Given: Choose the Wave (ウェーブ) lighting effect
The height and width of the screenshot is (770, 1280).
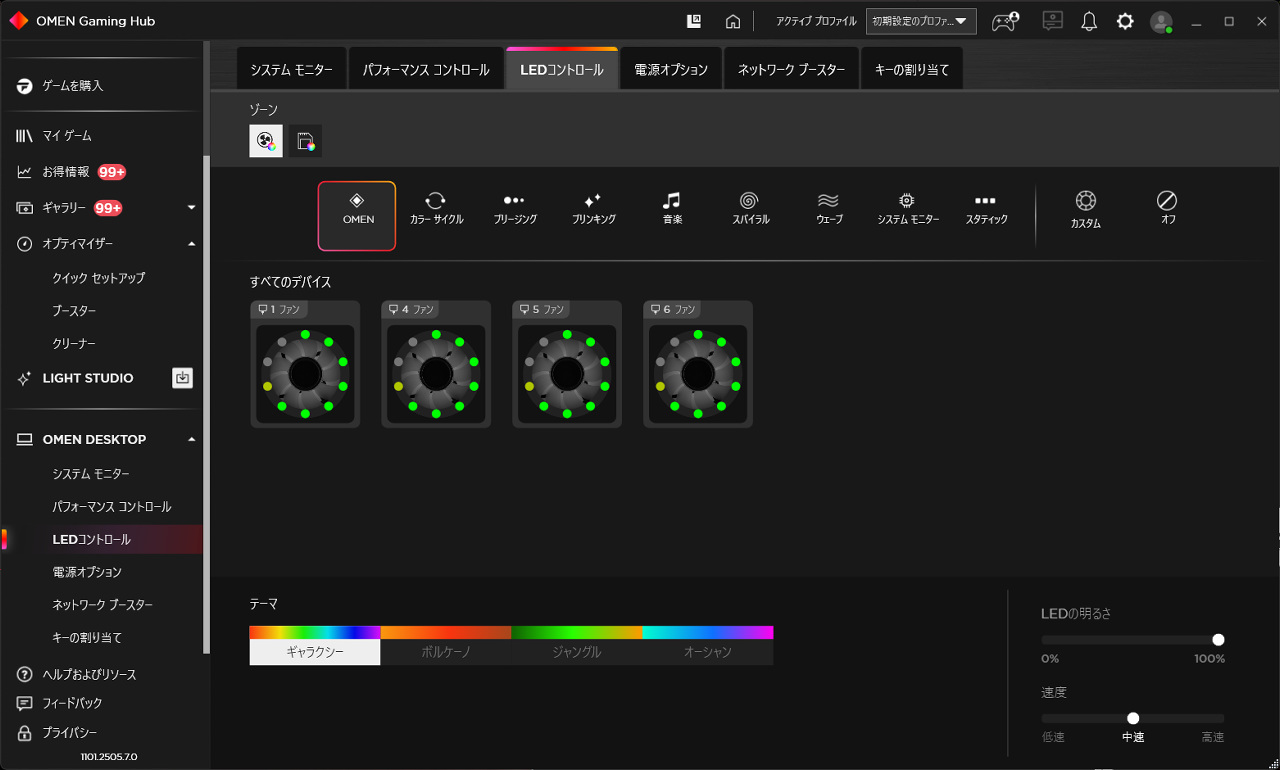Looking at the screenshot, I should [x=828, y=208].
